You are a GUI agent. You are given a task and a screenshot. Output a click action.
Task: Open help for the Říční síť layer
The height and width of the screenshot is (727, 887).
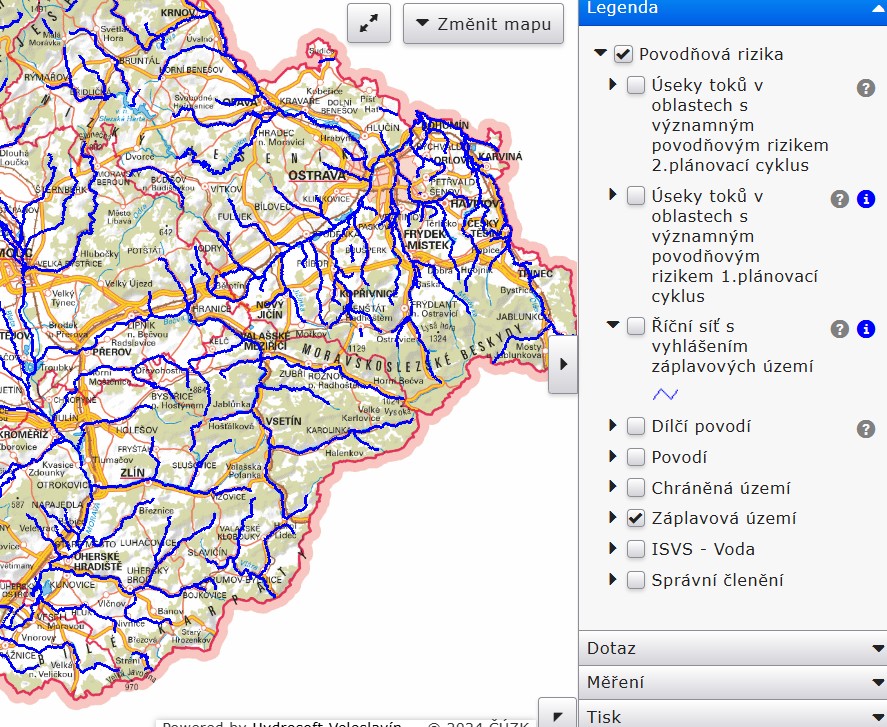(x=840, y=329)
